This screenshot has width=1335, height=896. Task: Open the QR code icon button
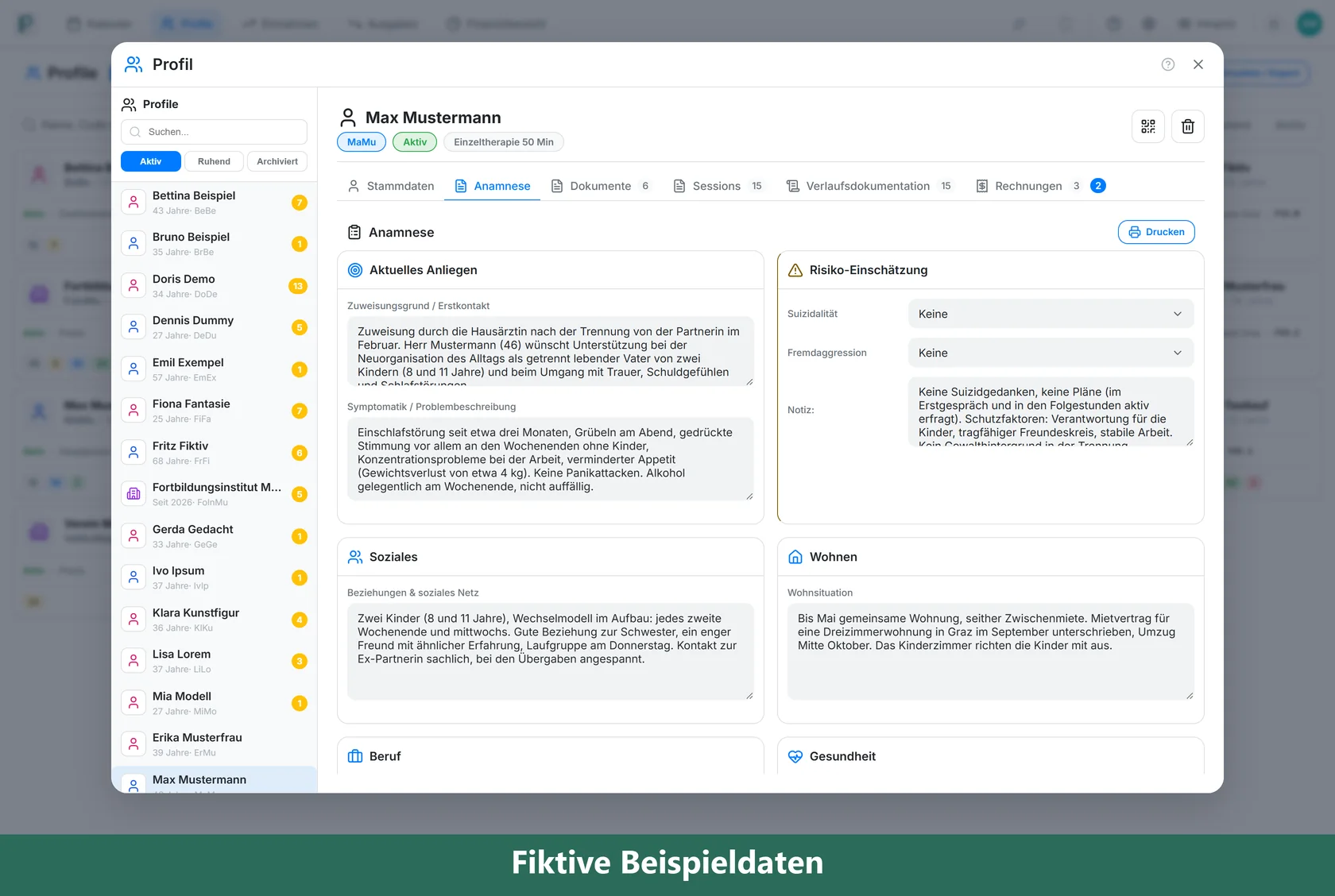[x=1148, y=126]
